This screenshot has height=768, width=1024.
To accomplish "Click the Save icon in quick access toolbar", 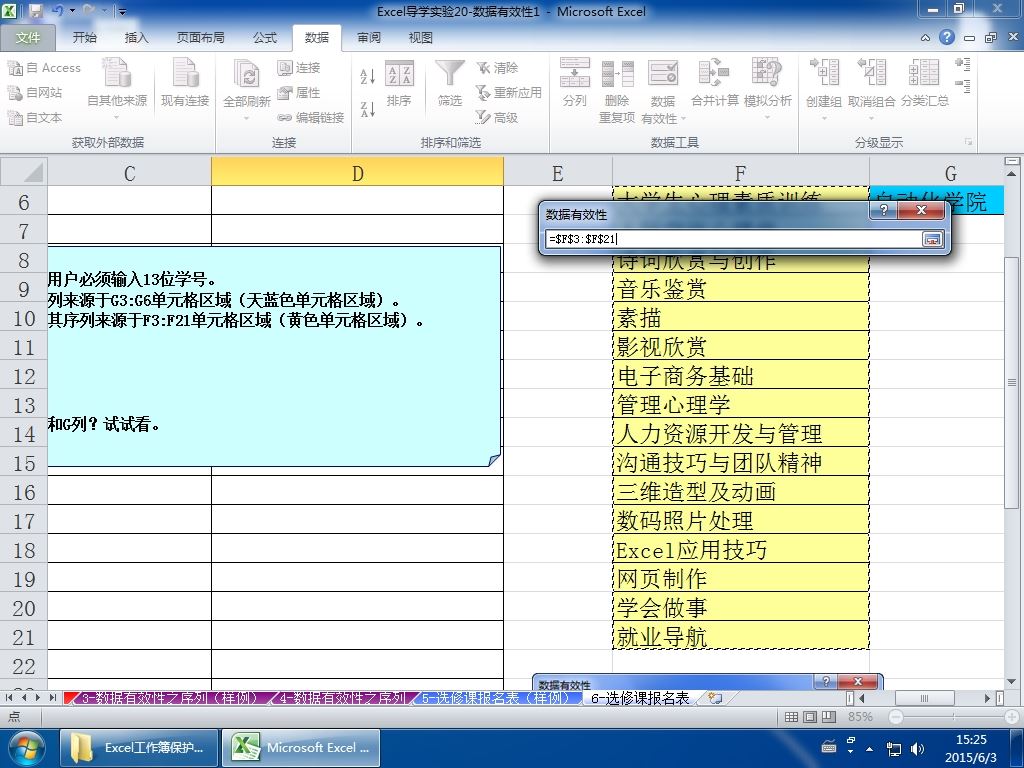I will pos(36,10).
